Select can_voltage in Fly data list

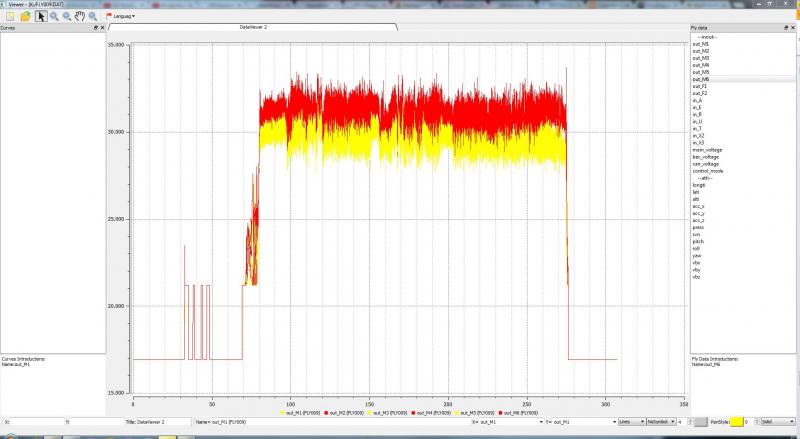click(706, 164)
